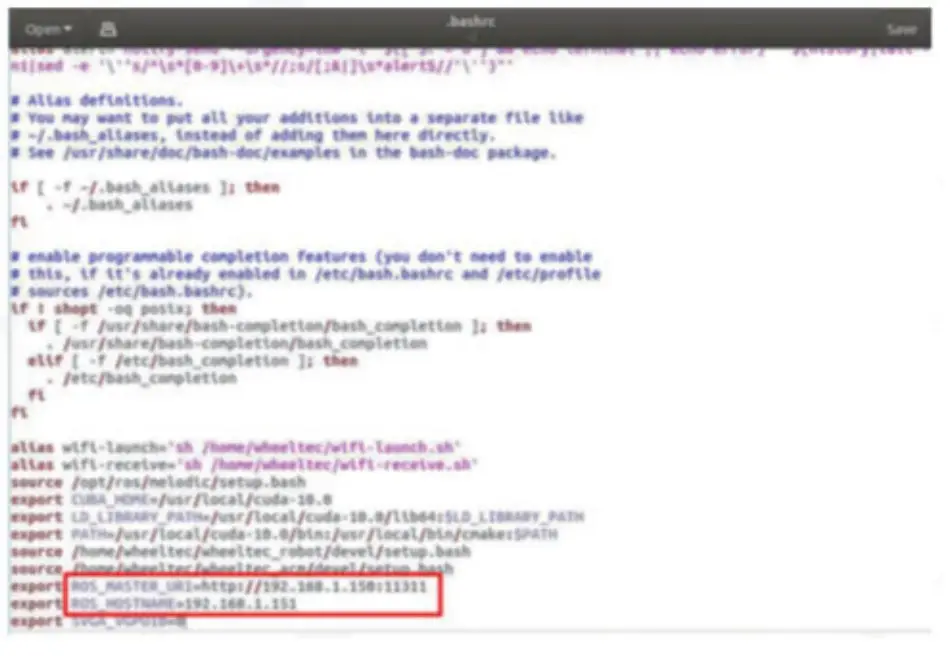This screenshot has width=950, height=656.
Task: Click line 'if [ -f ~/.bash_aliases ]; then'
Action: (145, 187)
